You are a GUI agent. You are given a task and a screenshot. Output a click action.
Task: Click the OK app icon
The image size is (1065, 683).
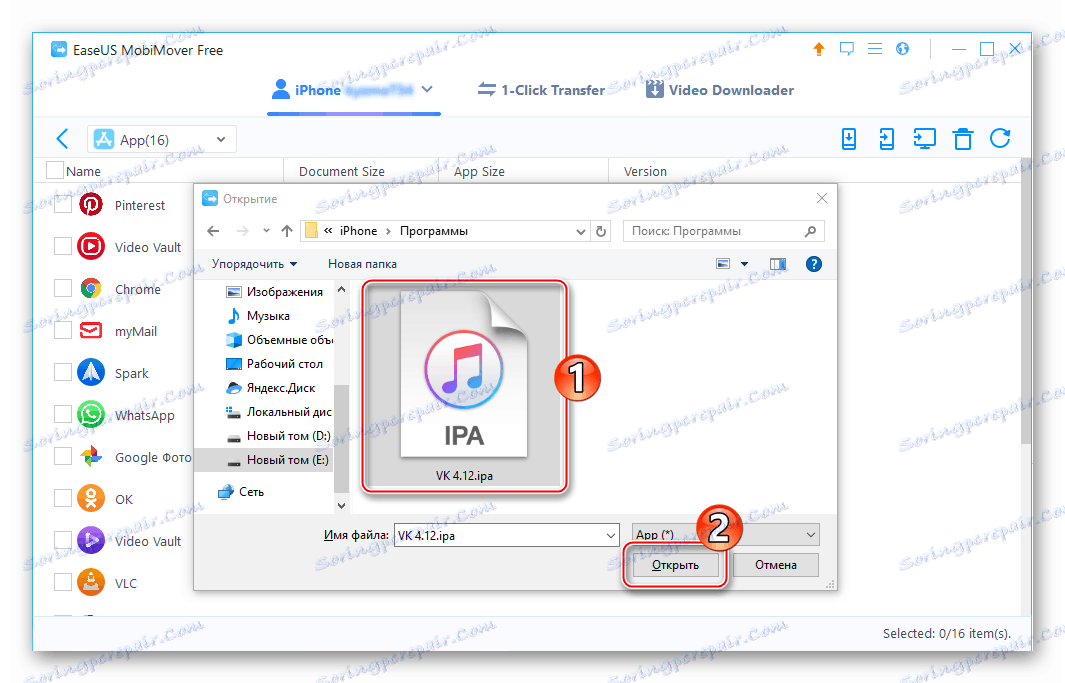91,498
